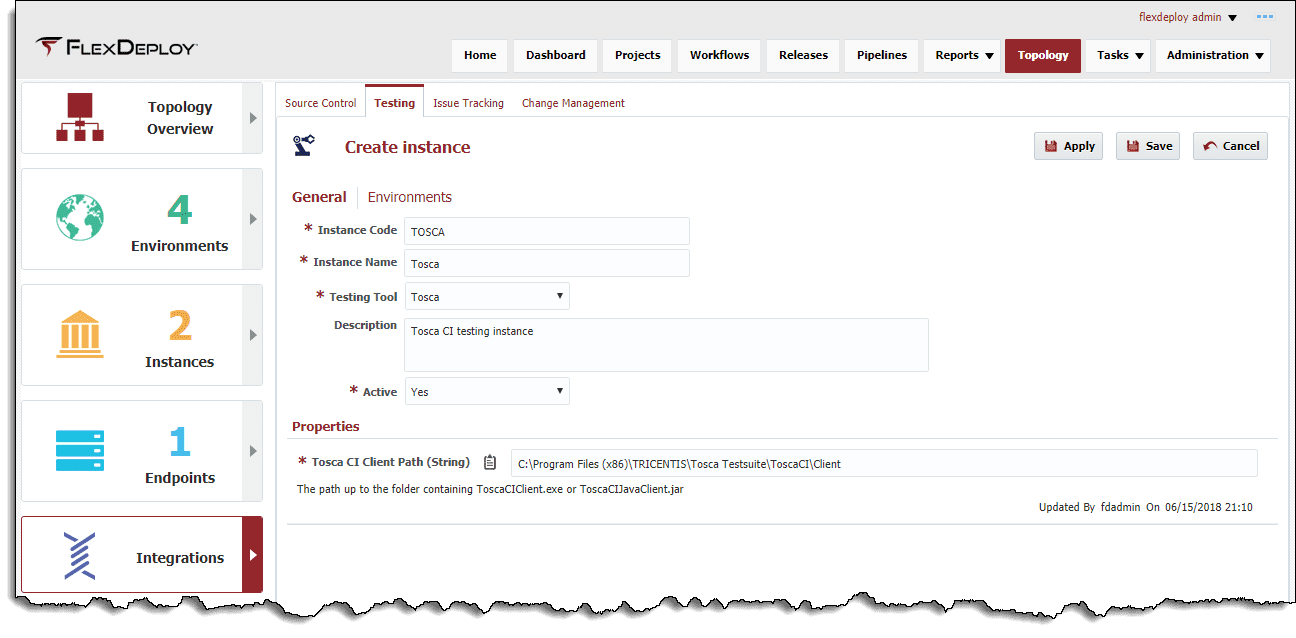Screen dimensions: 1296x638
Task: Click the FlexDeploy logo
Action: point(116,47)
